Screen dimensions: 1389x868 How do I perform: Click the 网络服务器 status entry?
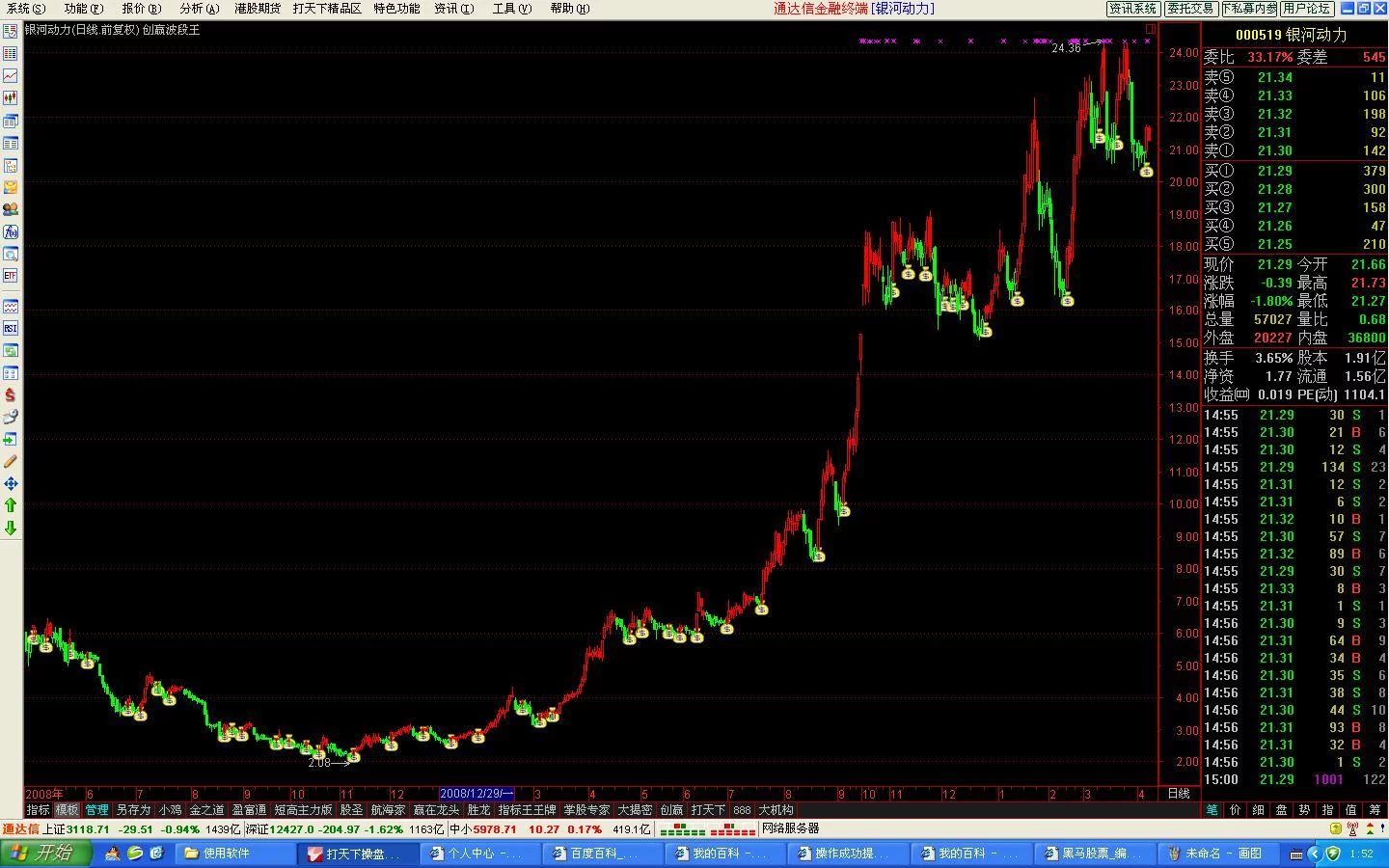[790, 828]
